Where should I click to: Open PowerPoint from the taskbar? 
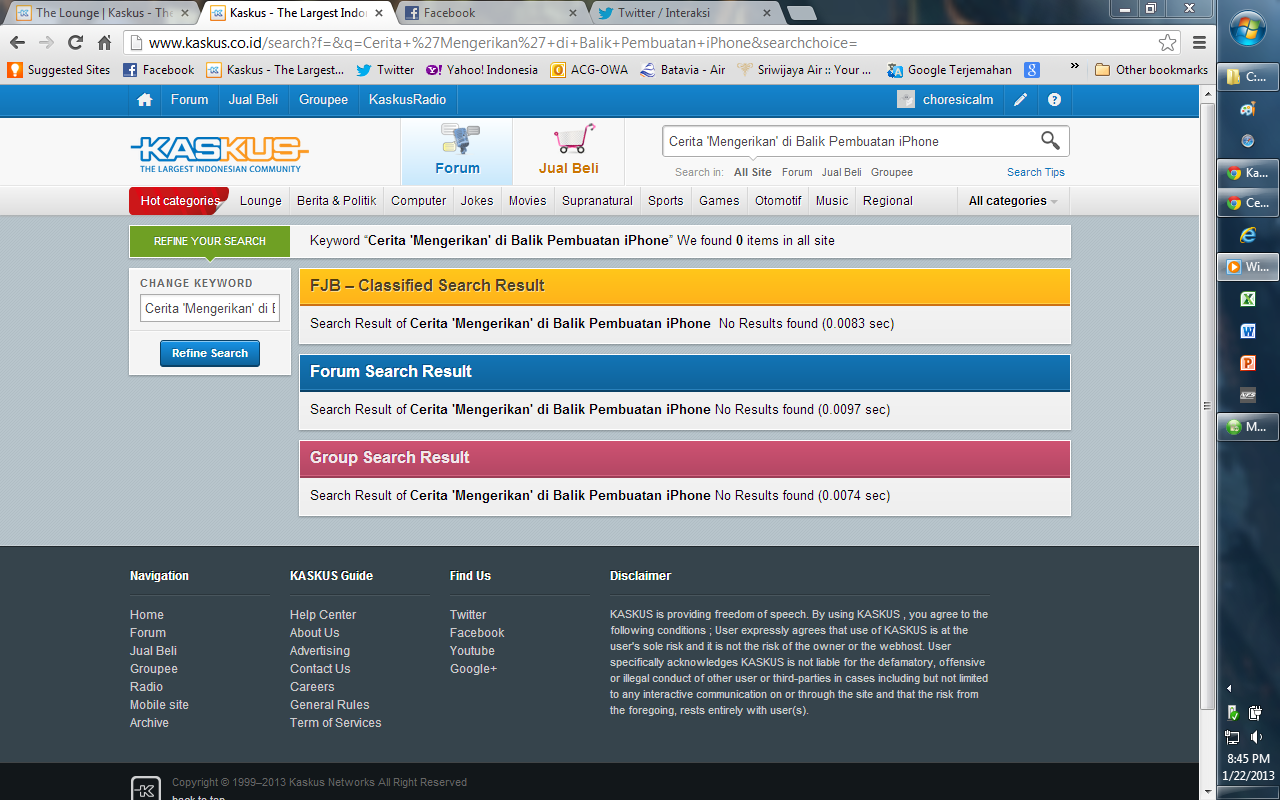pyautogui.click(x=1247, y=363)
